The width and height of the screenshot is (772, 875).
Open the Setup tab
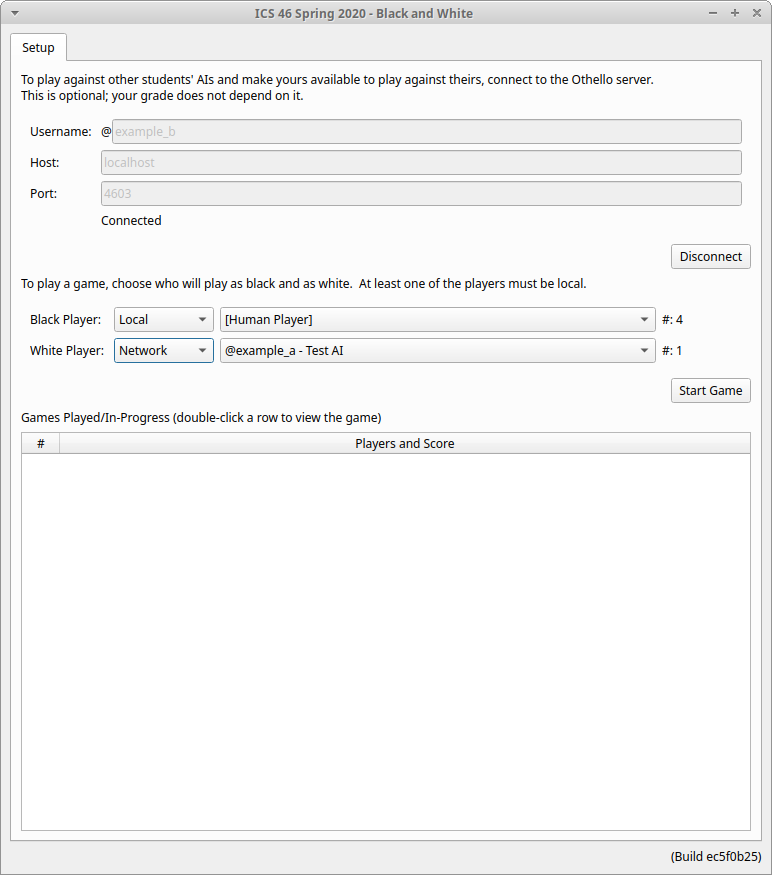point(38,47)
